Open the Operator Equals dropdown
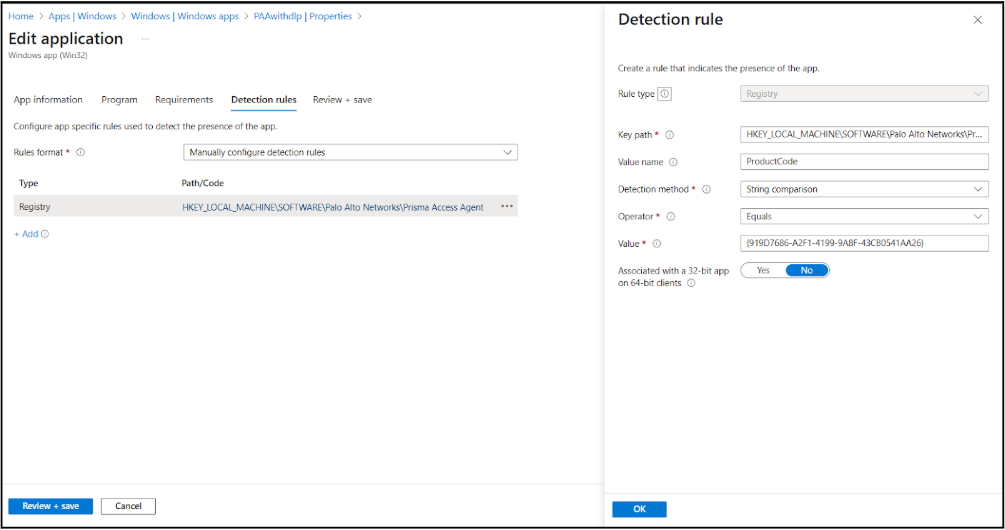Screen dimensions: 1005x530 (864, 216)
